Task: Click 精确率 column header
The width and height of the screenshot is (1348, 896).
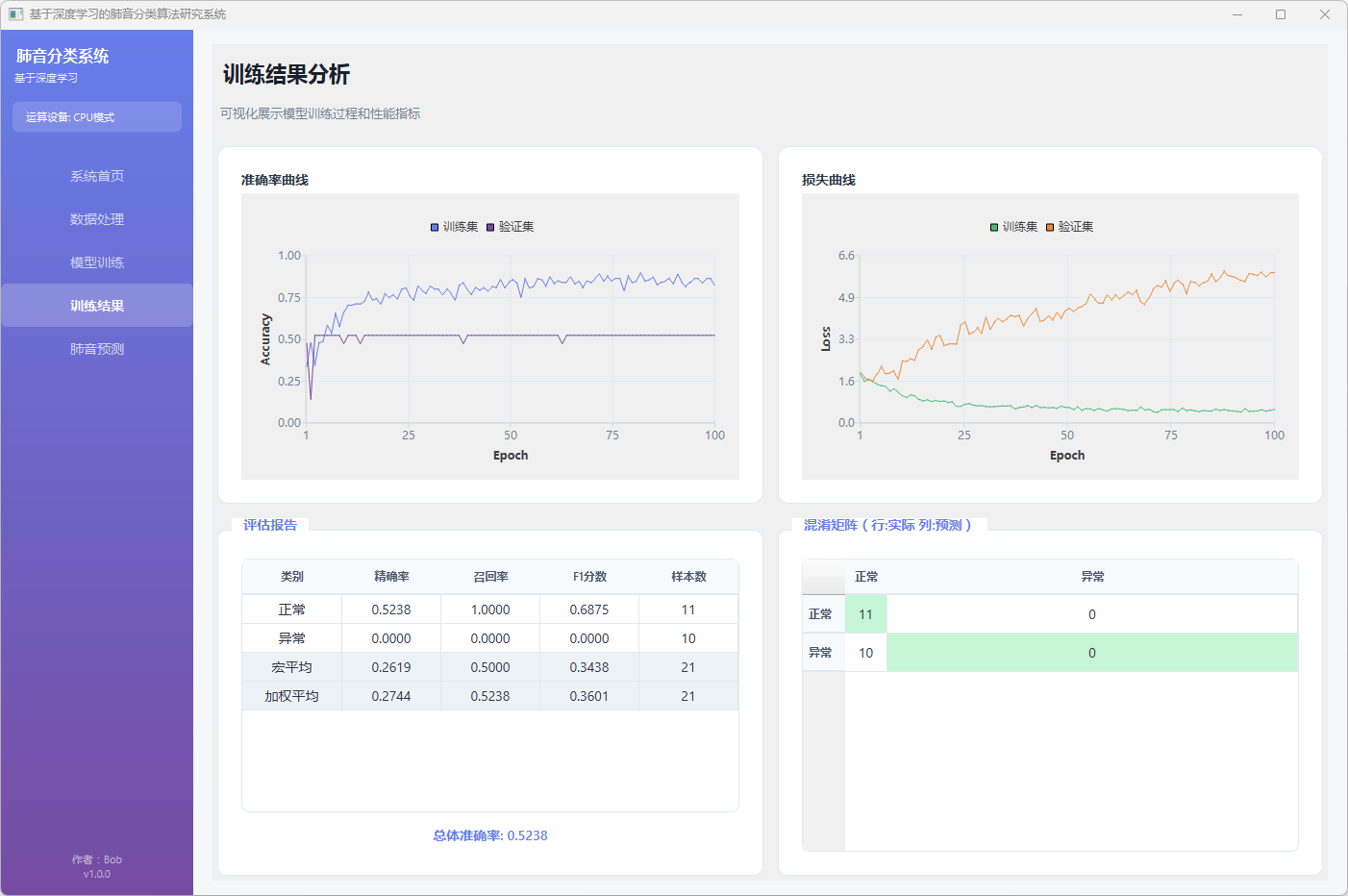Action: click(x=391, y=577)
